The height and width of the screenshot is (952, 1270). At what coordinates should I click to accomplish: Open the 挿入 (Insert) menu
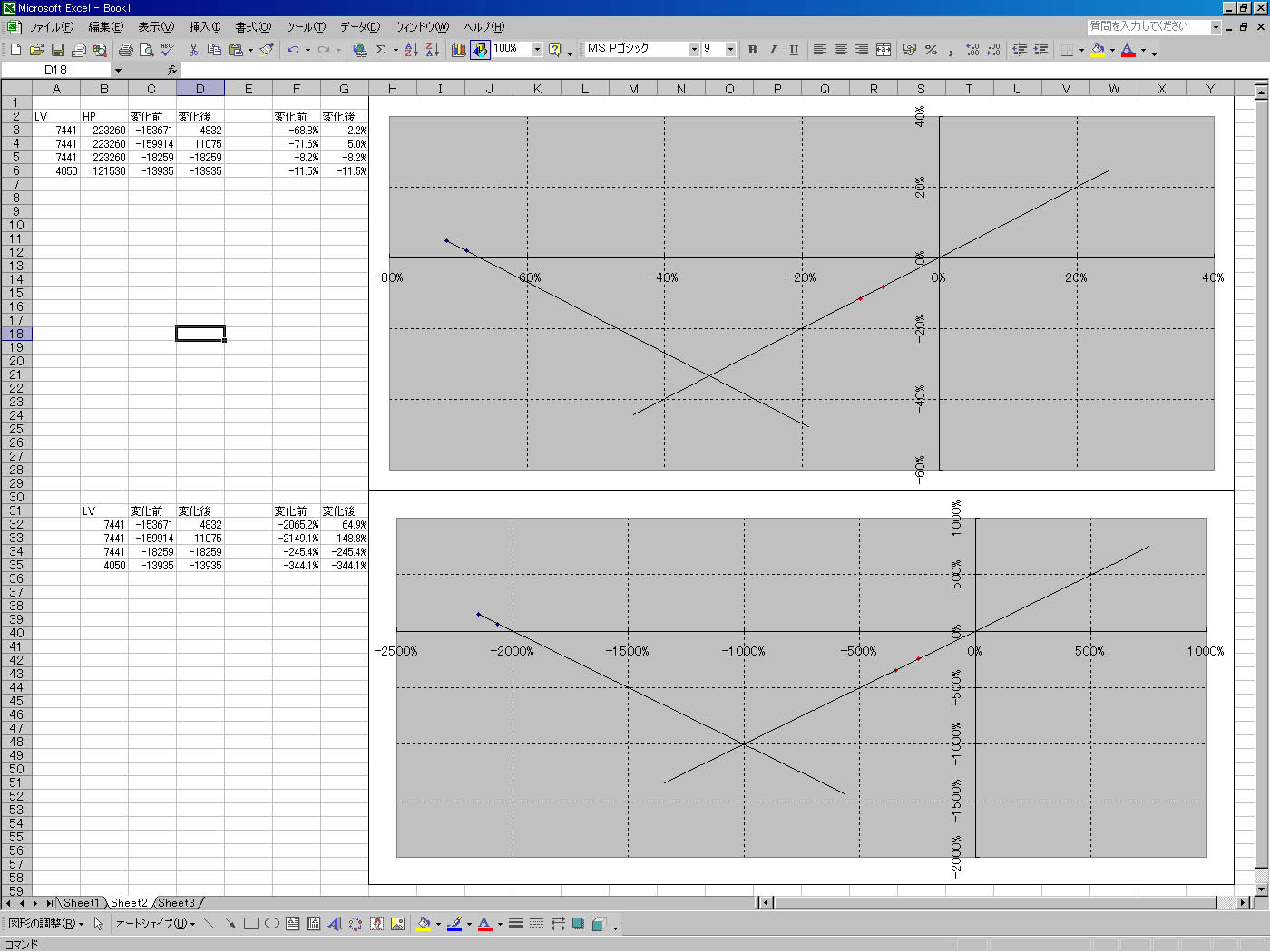pyautogui.click(x=204, y=27)
